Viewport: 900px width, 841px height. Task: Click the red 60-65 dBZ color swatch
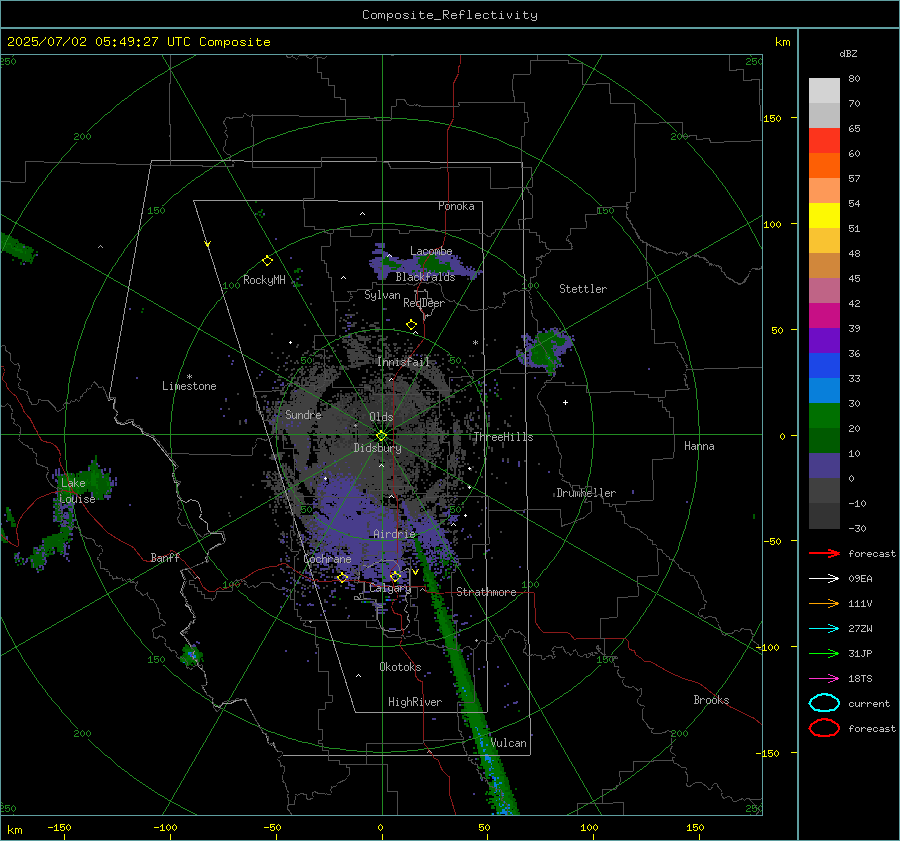pyautogui.click(x=824, y=141)
